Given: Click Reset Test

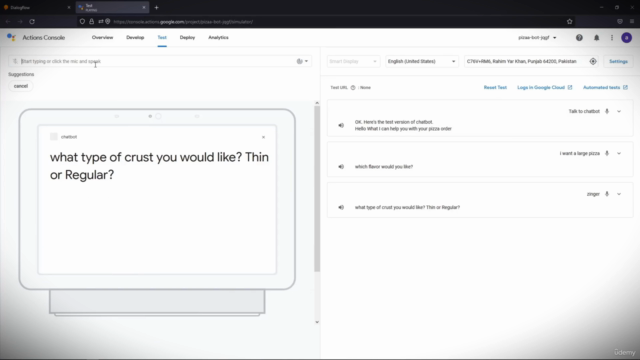Looking at the screenshot, I should pyautogui.click(x=495, y=88).
